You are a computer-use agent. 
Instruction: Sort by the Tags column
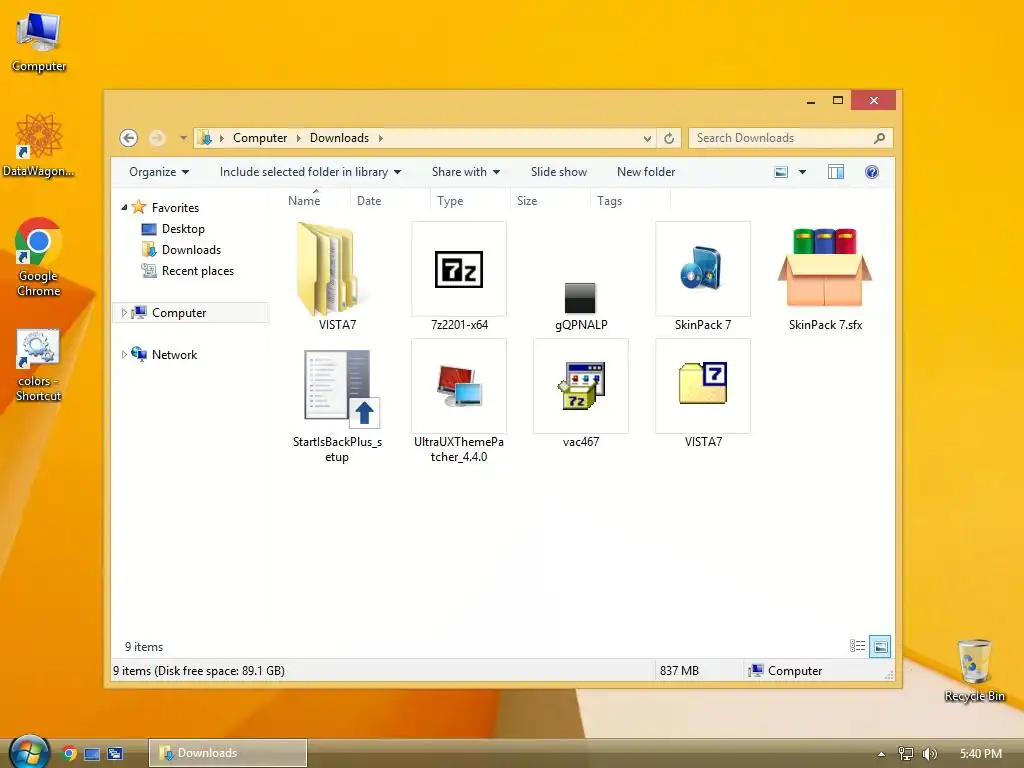coord(630,200)
